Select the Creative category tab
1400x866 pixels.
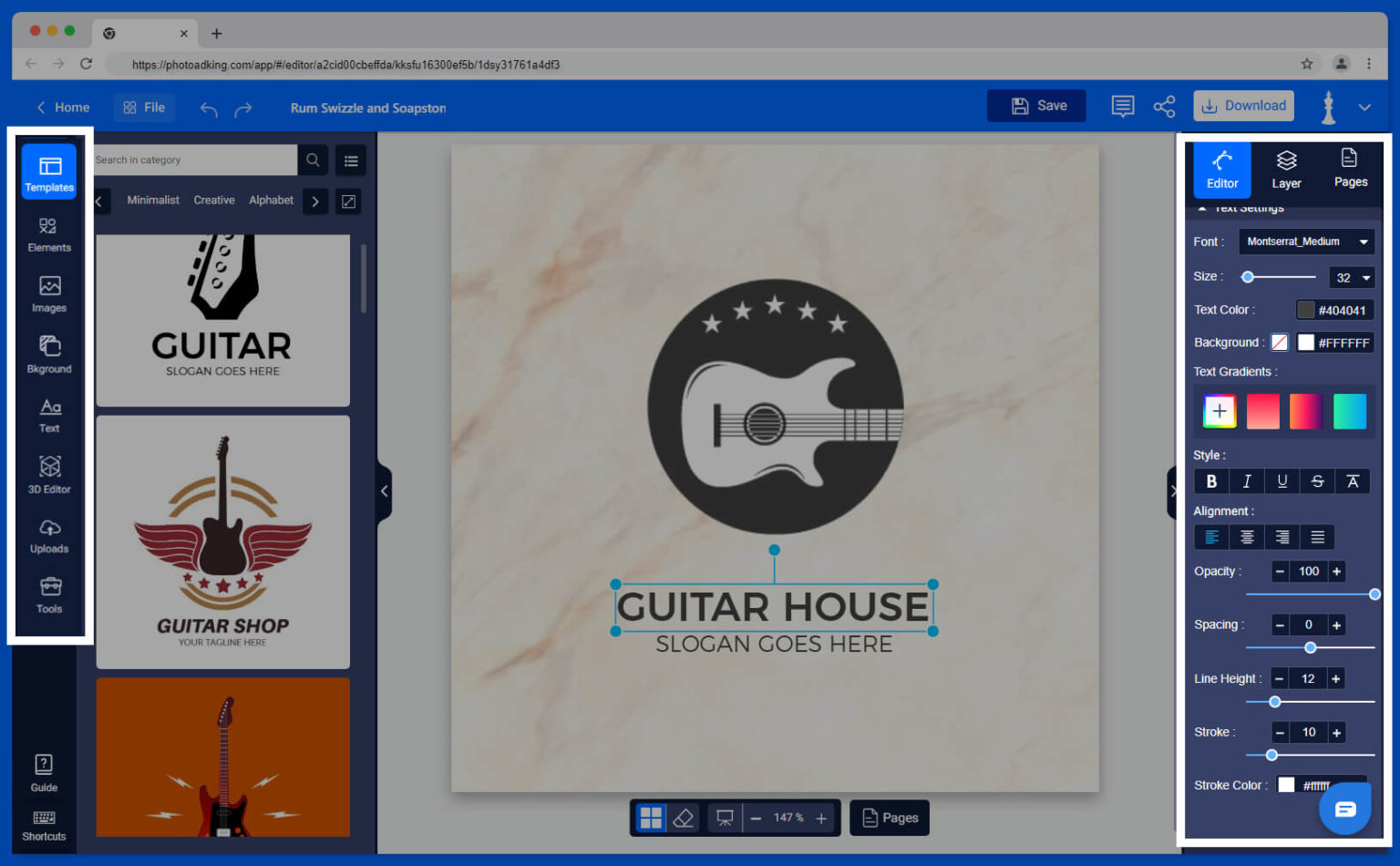214,201
